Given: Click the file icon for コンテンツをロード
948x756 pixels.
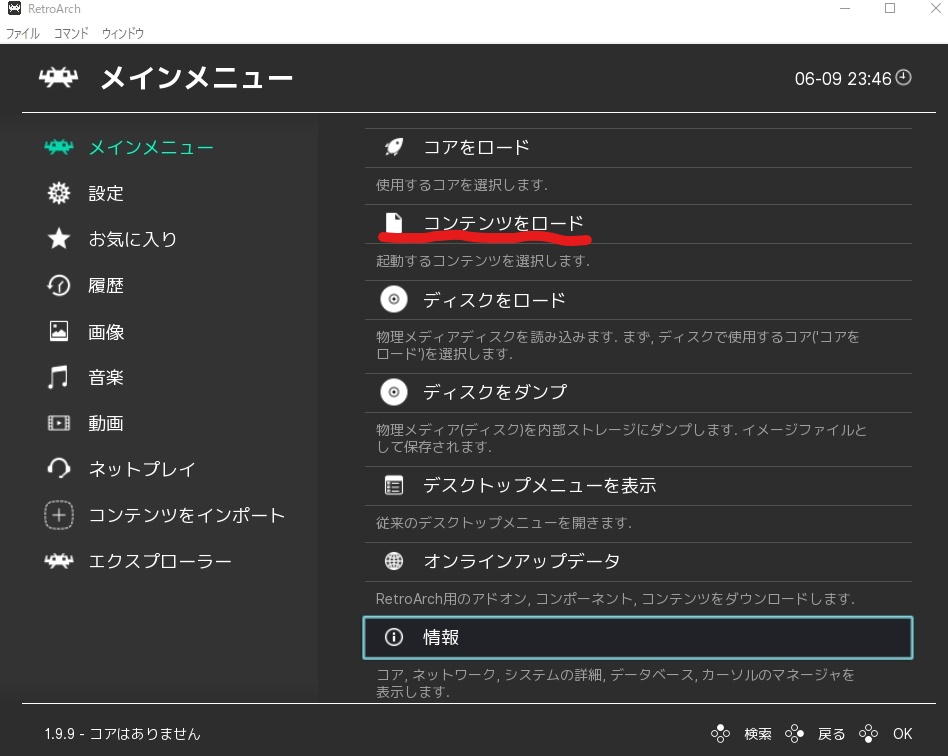Looking at the screenshot, I should click(394, 223).
